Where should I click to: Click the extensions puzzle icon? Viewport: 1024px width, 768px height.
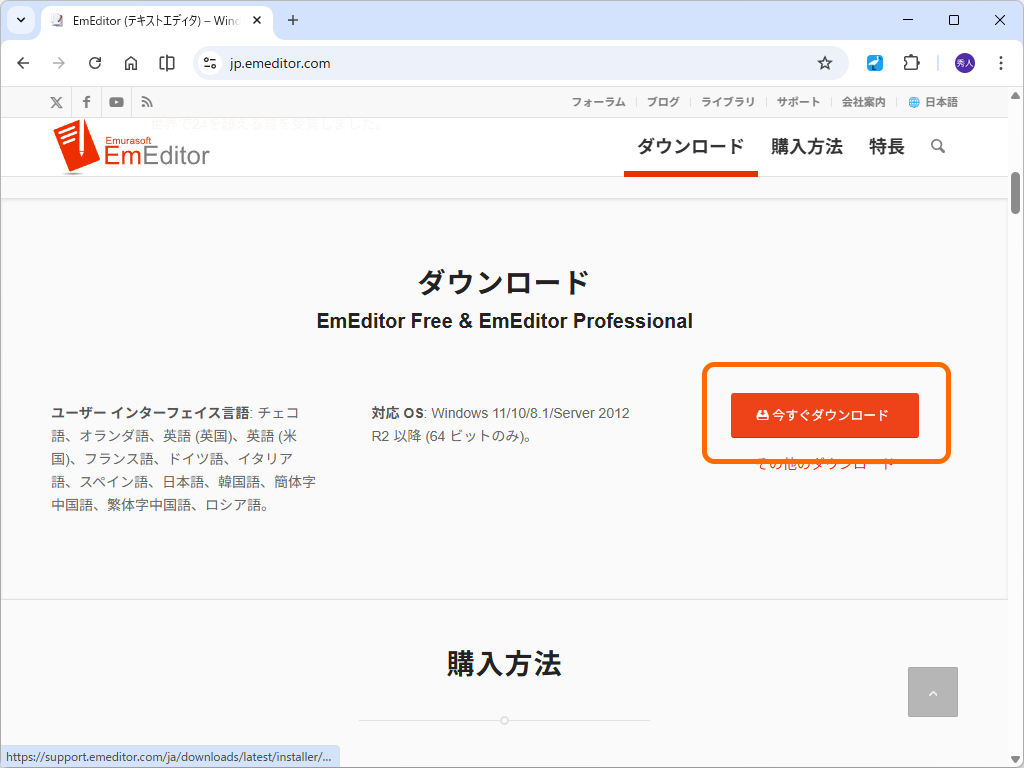(x=911, y=62)
